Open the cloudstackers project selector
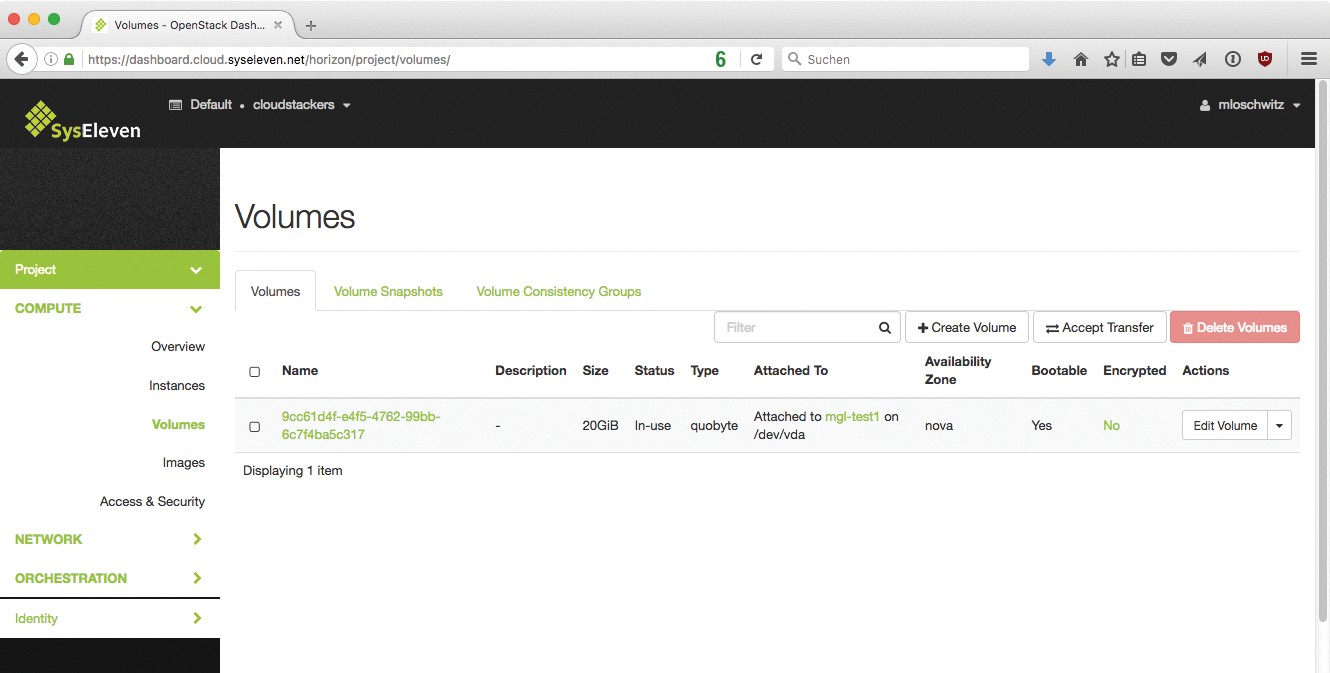The width and height of the screenshot is (1330, 673). pyautogui.click(x=301, y=105)
